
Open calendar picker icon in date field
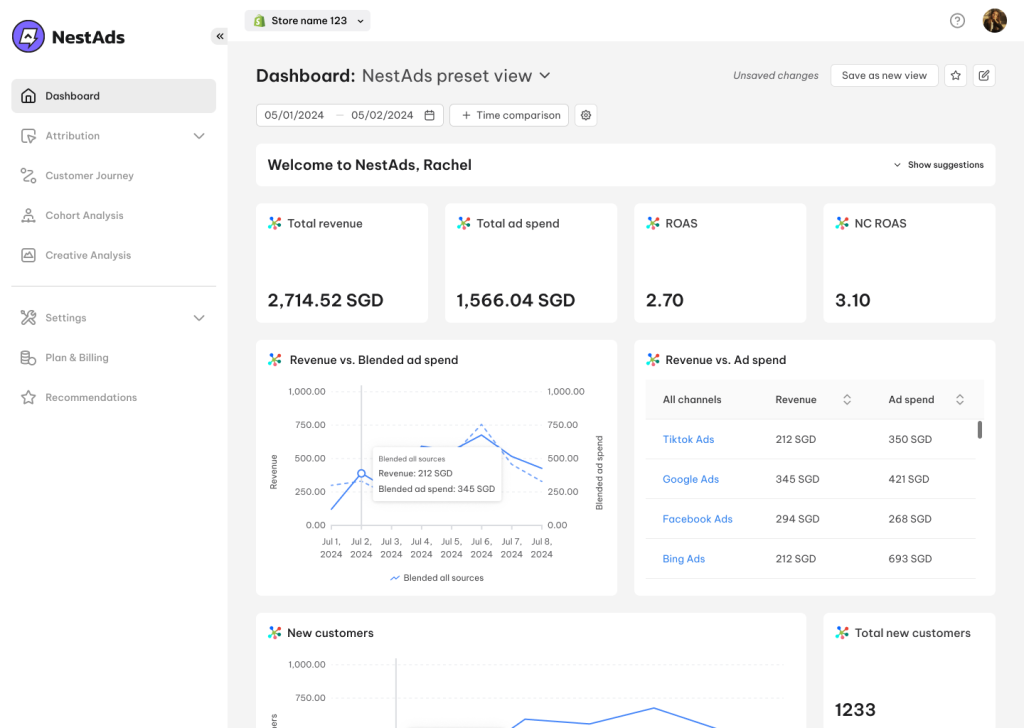click(x=430, y=116)
